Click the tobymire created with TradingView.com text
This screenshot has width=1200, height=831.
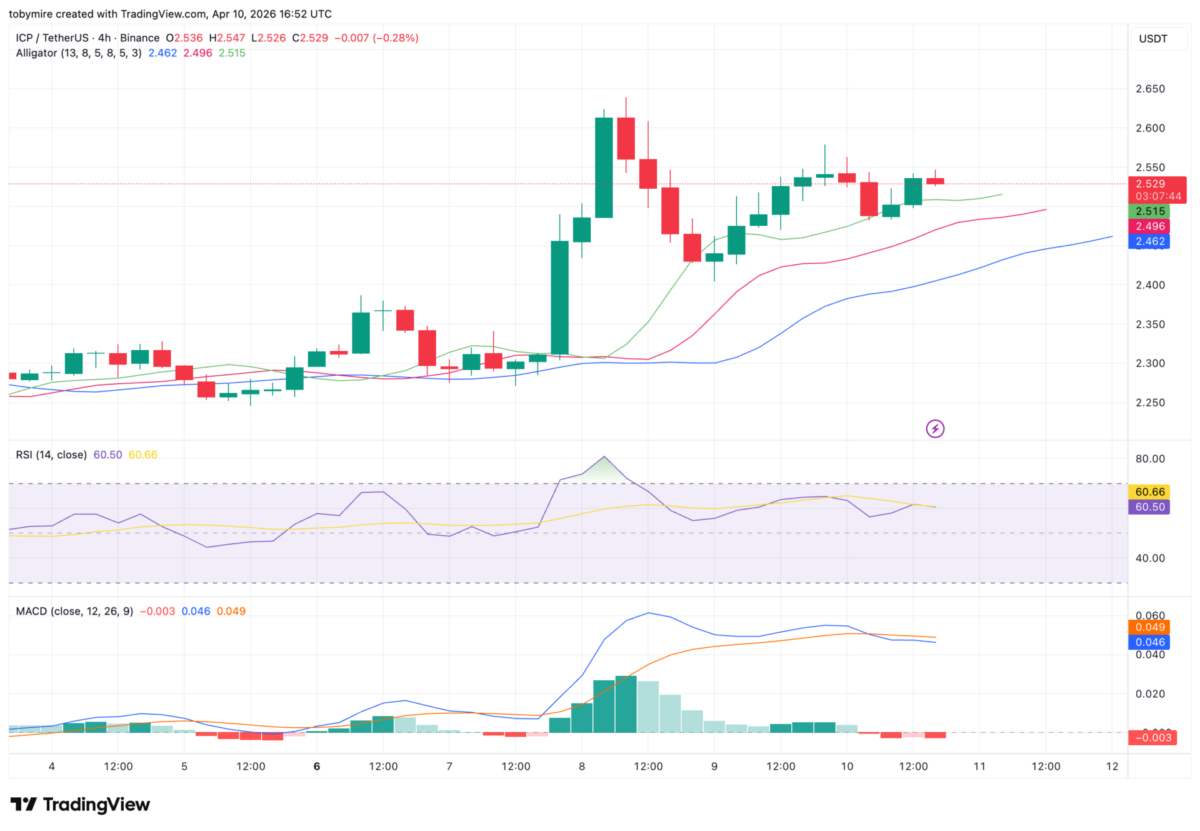tap(168, 14)
